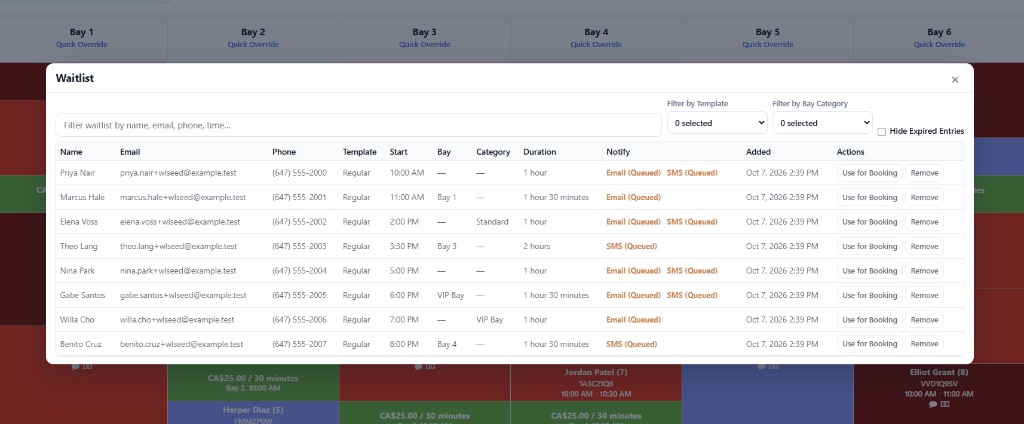Click Theo Lang's SMS (Queued) status
The width and height of the screenshot is (1024, 424).
tap(632, 246)
